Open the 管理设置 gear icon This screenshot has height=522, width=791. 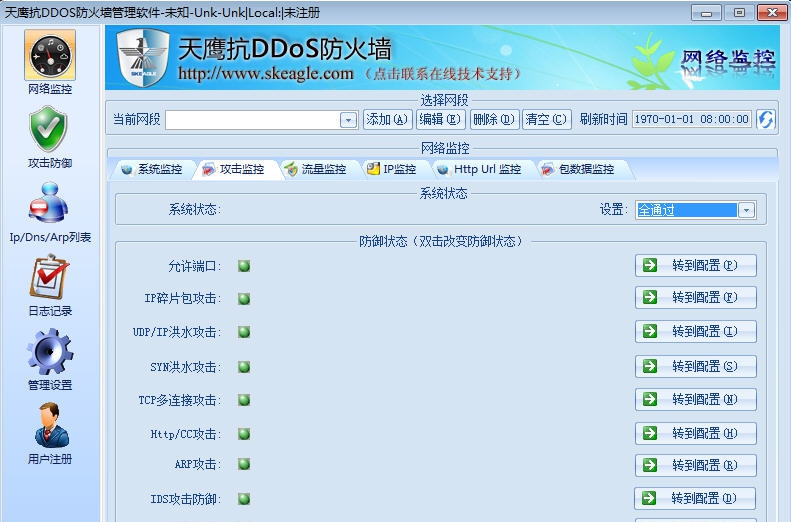pos(50,351)
